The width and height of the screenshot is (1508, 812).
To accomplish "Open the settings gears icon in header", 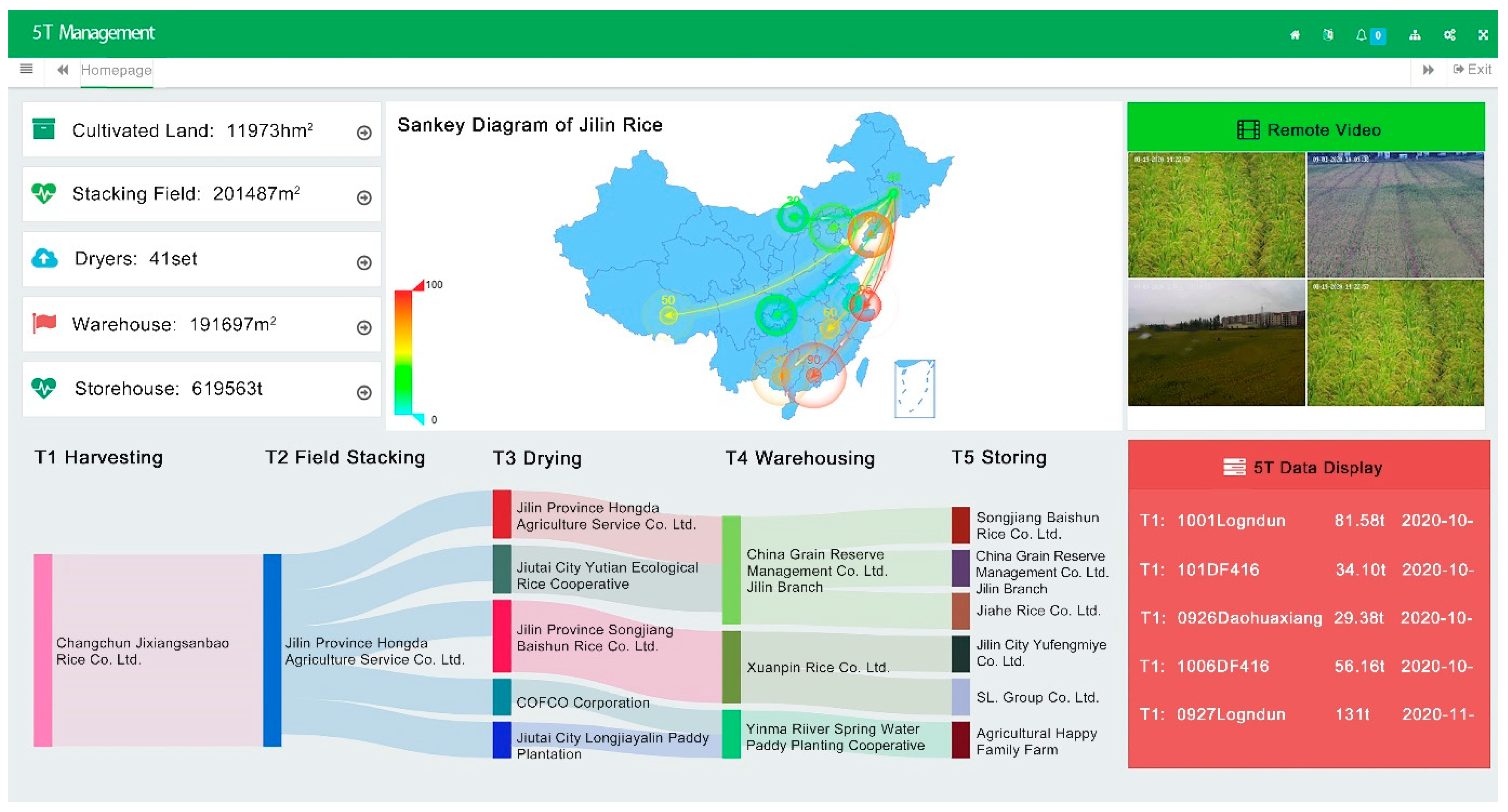I will coord(1449,35).
